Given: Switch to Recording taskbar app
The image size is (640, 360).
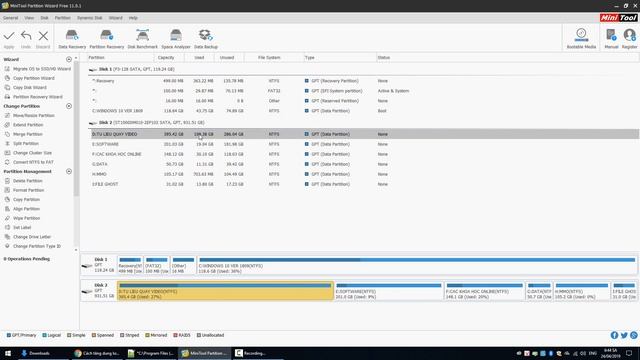Looking at the screenshot, I should tap(257, 353).
